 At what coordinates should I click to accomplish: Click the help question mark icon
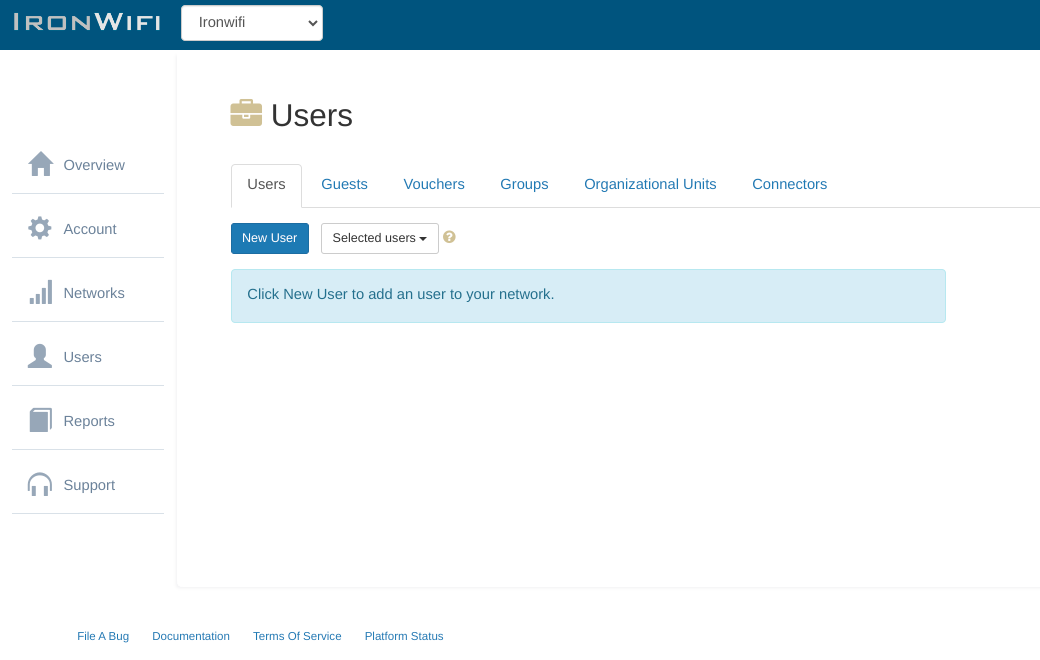(449, 237)
